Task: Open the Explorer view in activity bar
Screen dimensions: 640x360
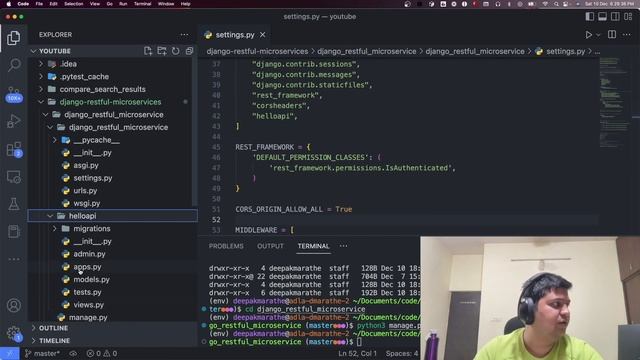Action: [13, 38]
